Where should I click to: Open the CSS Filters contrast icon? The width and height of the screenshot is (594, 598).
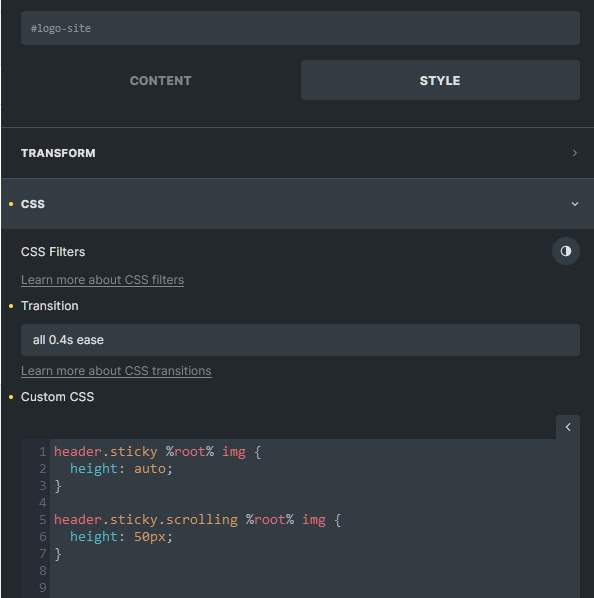pos(566,251)
